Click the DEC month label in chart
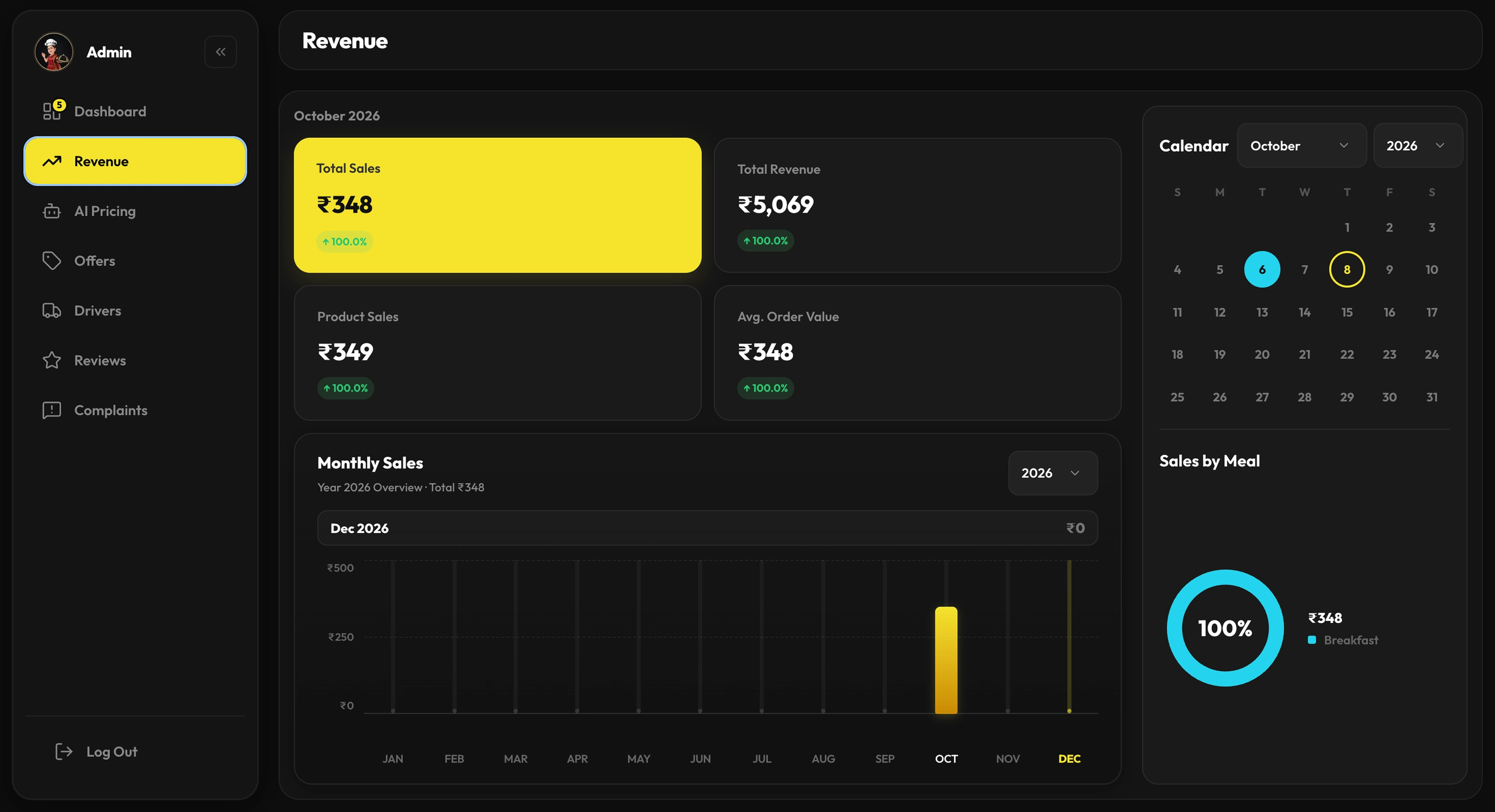The image size is (1495, 812). (1069, 759)
